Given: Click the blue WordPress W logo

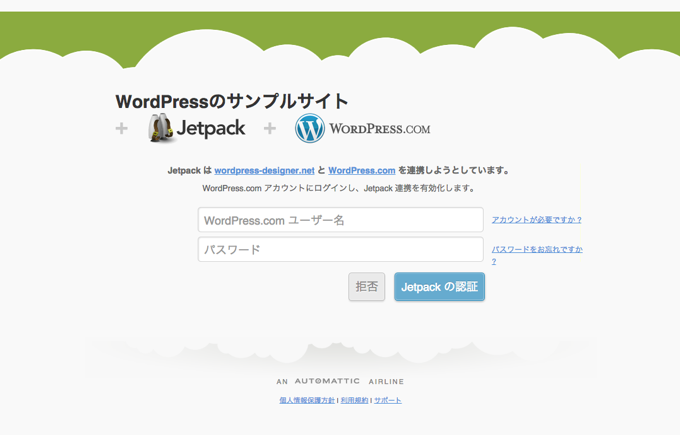Looking at the screenshot, I should click(310, 128).
